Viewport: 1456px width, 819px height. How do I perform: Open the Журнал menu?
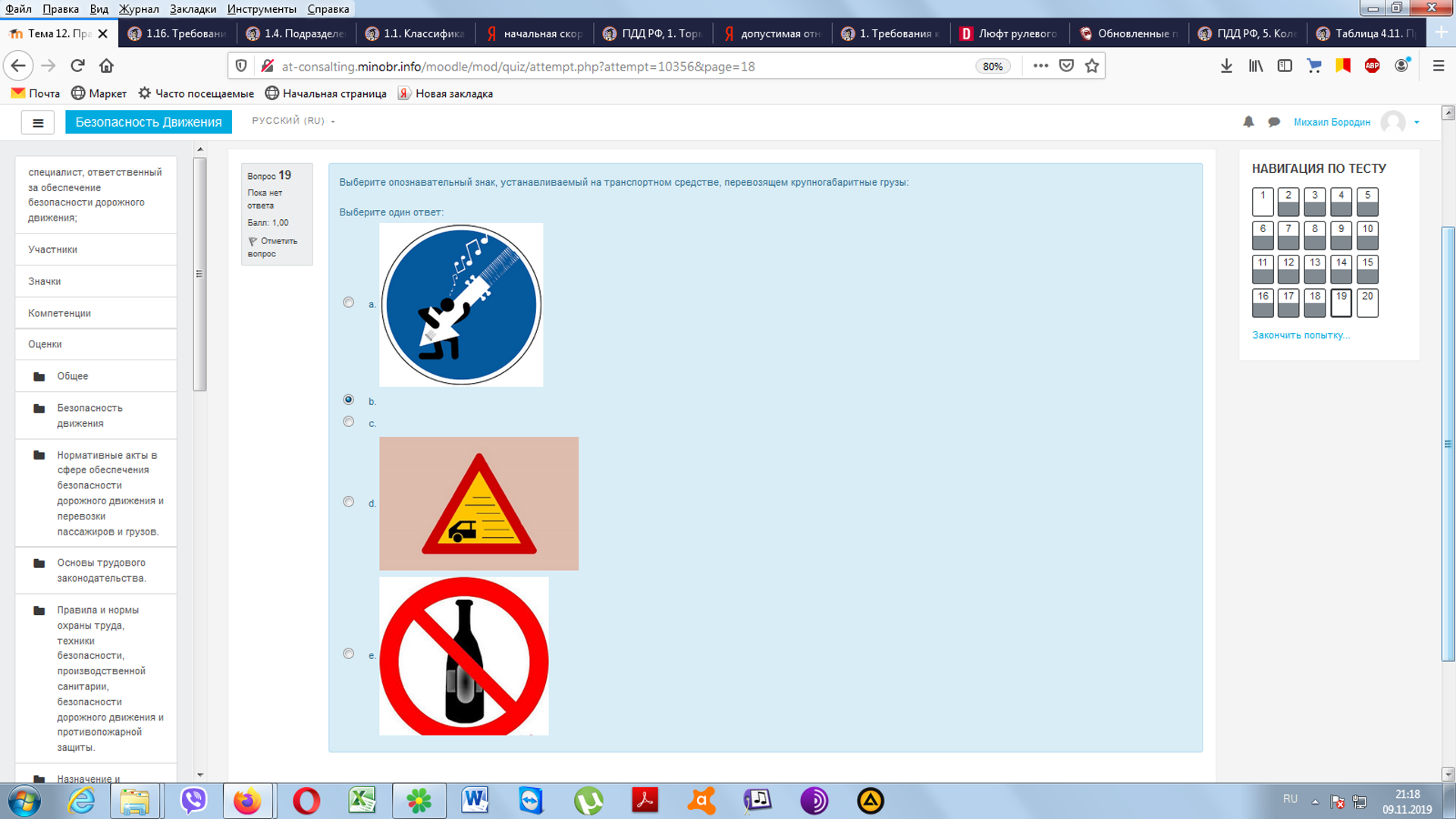pos(139,9)
